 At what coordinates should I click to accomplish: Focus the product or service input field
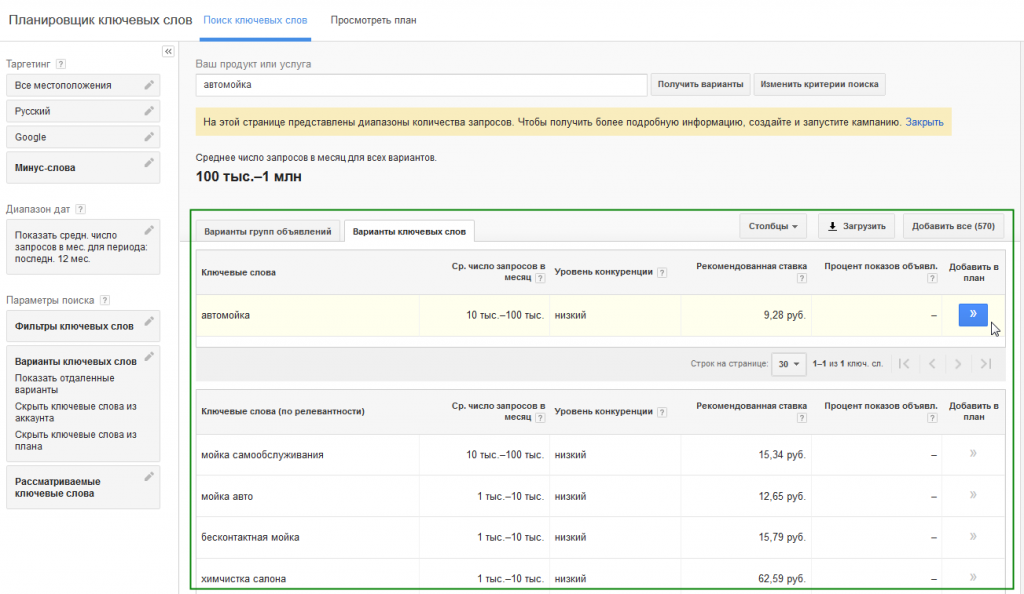421,84
